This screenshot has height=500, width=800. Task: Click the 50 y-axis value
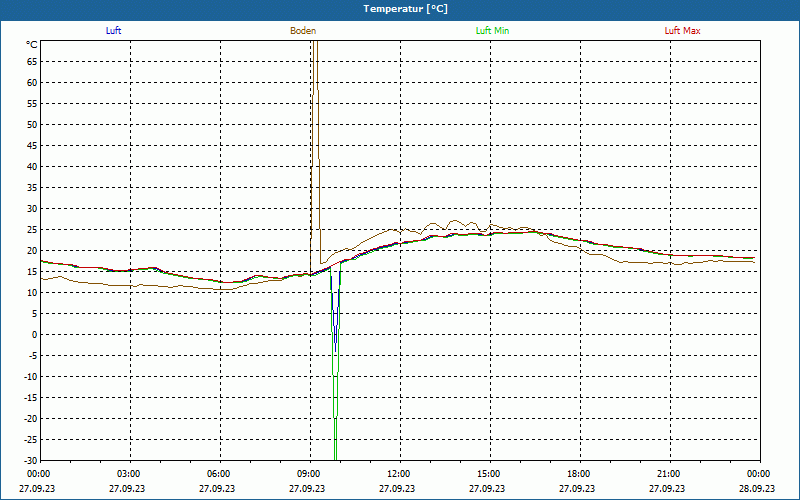[x=32, y=124]
